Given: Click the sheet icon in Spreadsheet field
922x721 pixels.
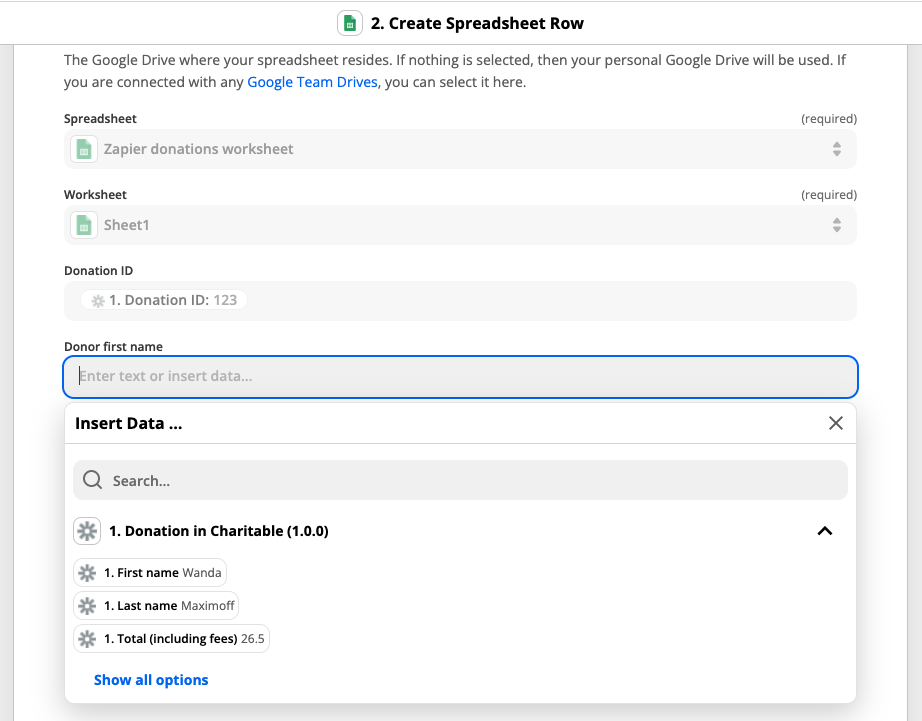Looking at the screenshot, I should [x=84, y=149].
